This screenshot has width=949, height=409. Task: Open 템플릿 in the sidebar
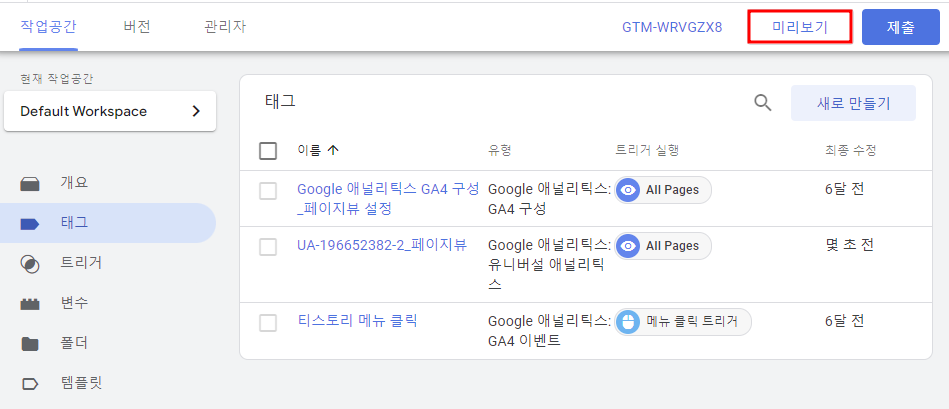coord(81,383)
